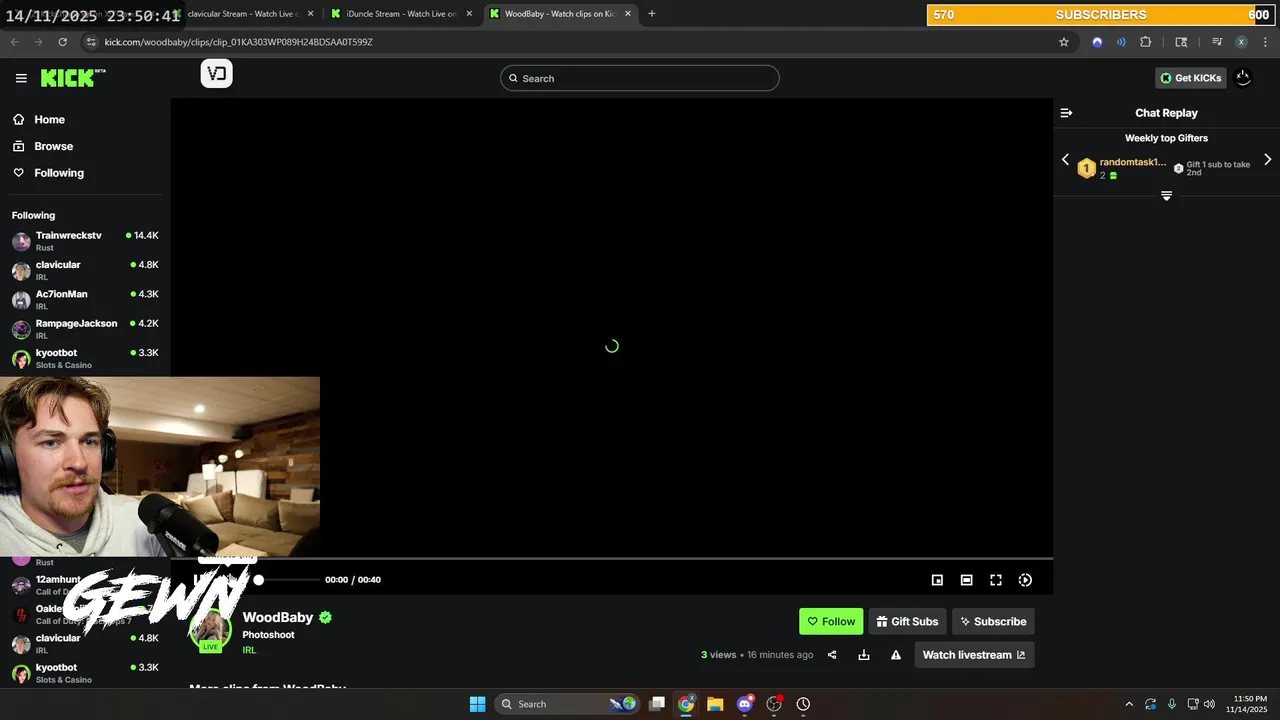
Task: Reload the current page
Action: [x=62, y=42]
